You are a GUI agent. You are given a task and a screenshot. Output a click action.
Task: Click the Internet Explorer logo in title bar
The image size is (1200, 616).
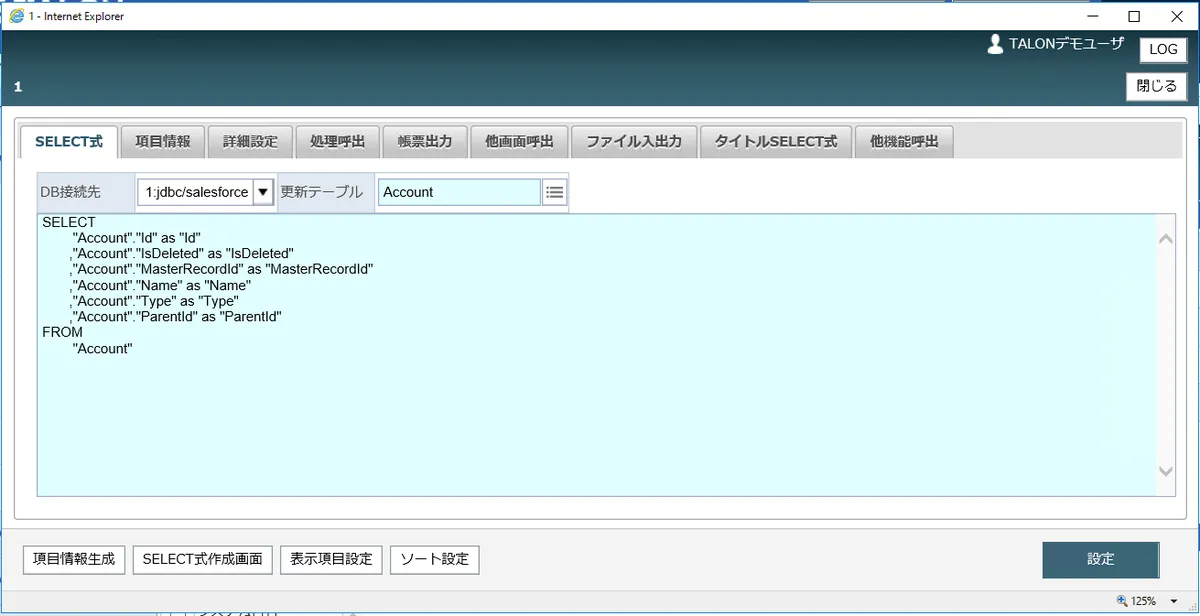pyautogui.click(x=16, y=15)
